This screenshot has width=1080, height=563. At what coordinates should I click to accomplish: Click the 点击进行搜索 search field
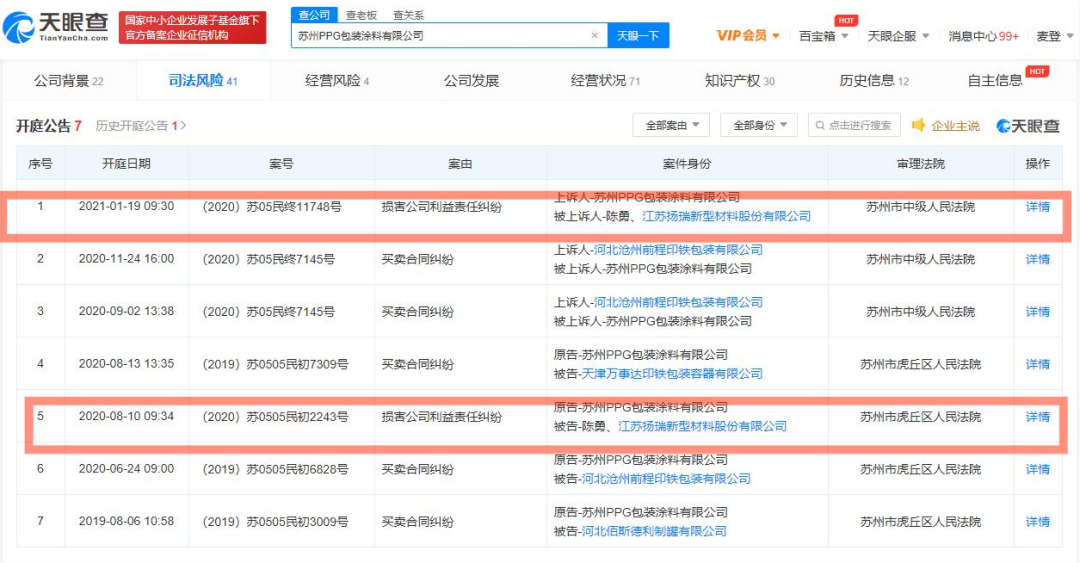[x=855, y=125]
